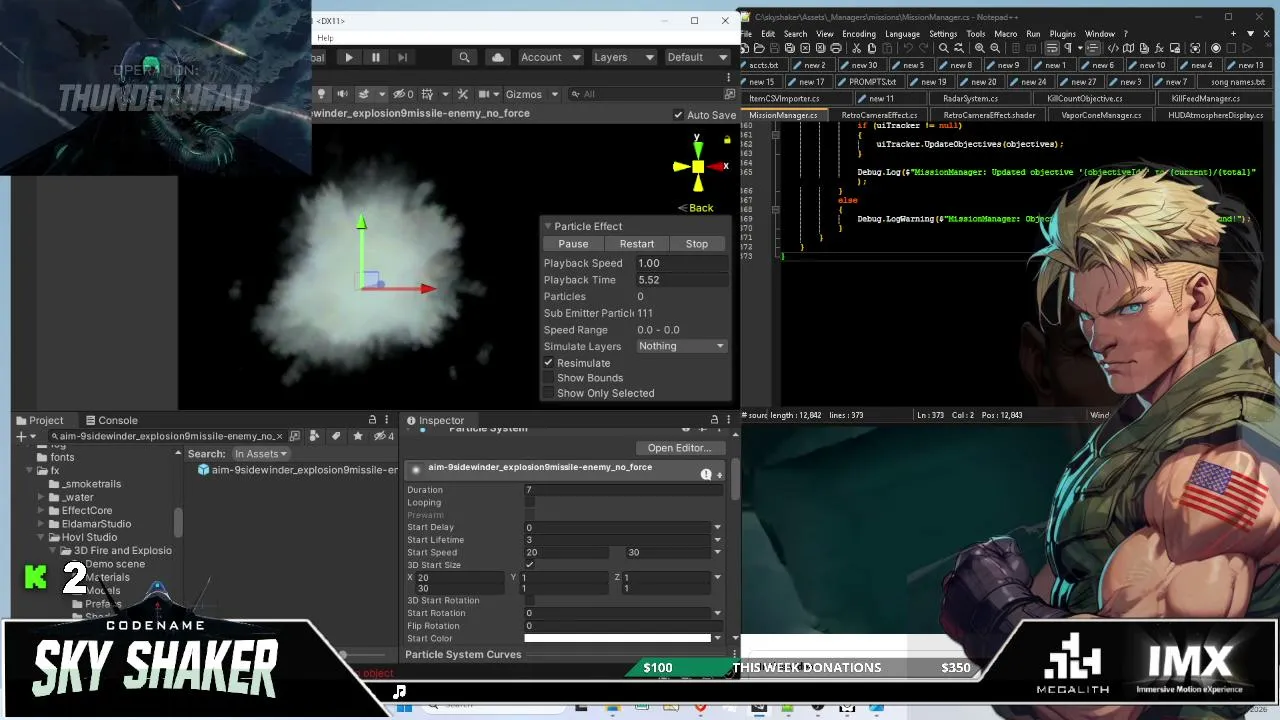Restart the particle effect
The image size is (1280, 720).
[636, 244]
